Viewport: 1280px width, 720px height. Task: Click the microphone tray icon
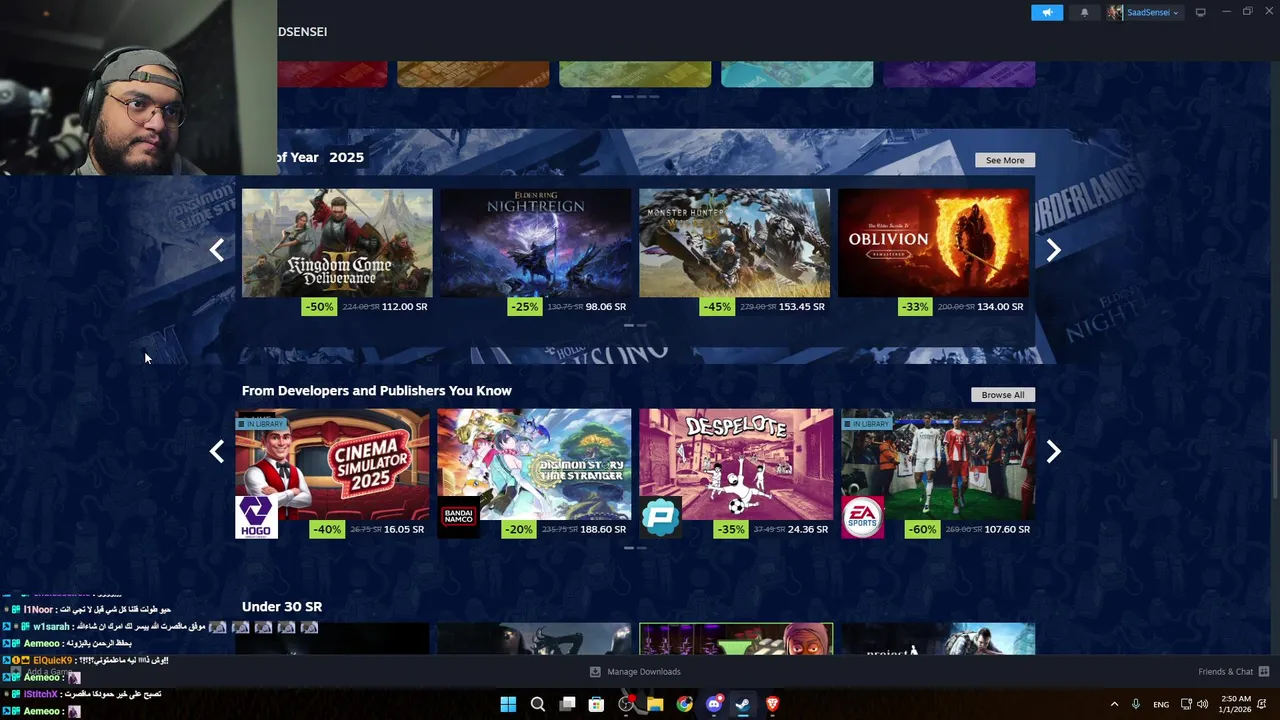(x=1136, y=704)
